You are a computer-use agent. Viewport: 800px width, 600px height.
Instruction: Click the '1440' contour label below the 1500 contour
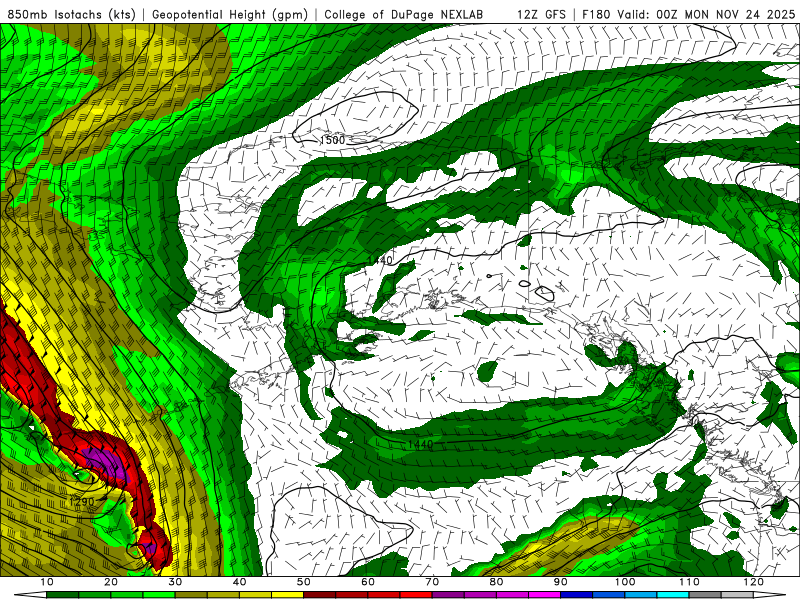380,260
